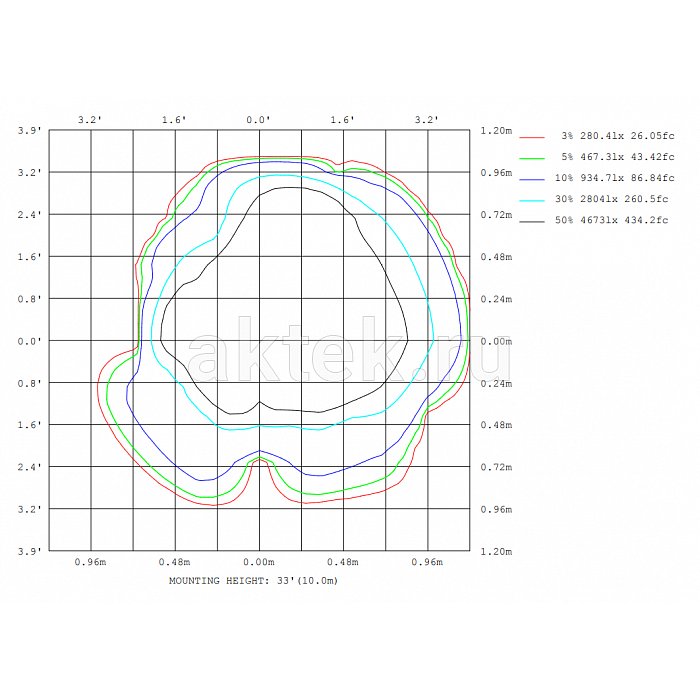
Task: Click the 0.0' label on top axis
Action: (258, 120)
